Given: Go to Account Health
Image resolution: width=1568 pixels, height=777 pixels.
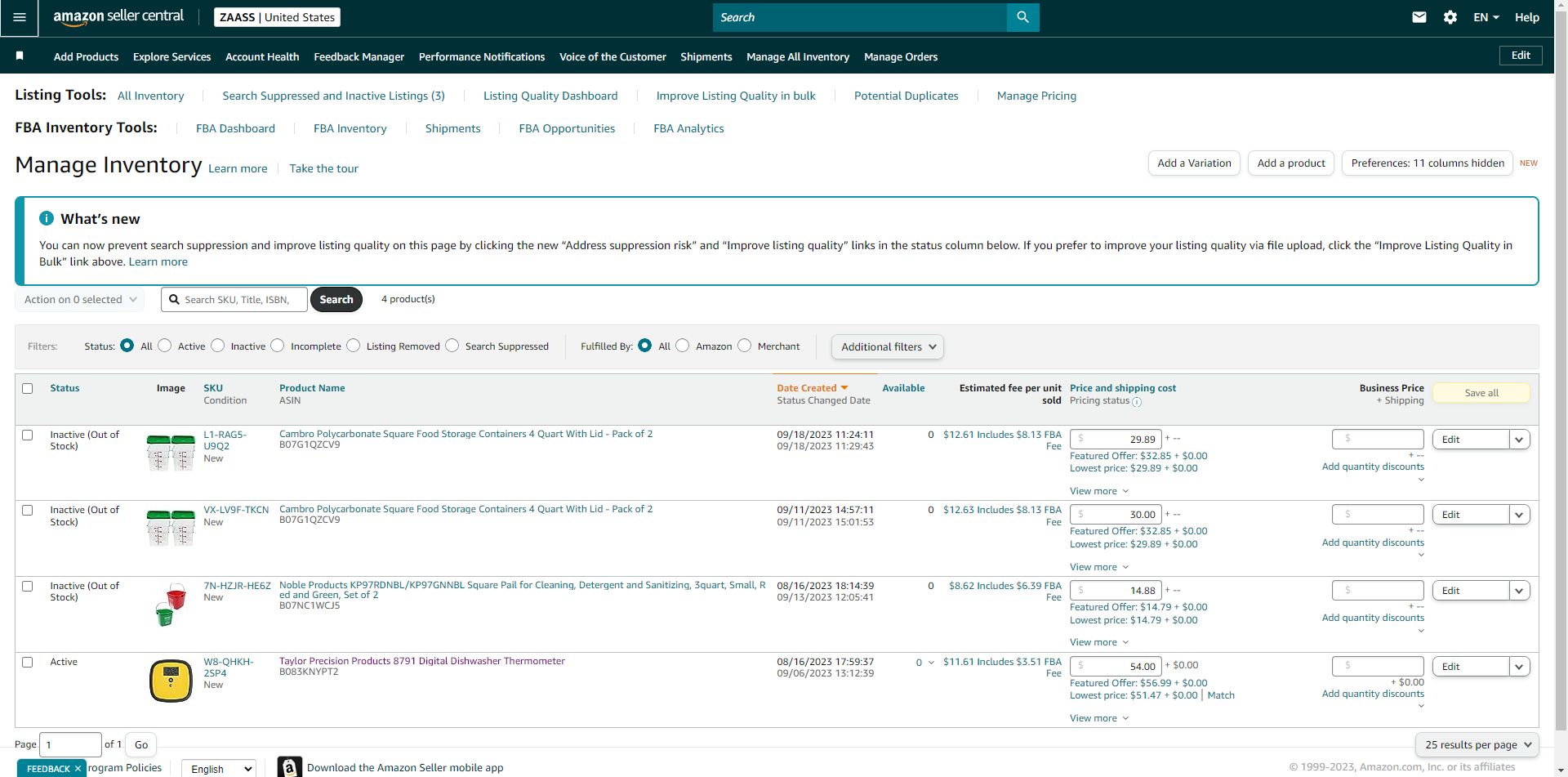Looking at the screenshot, I should 262,56.
